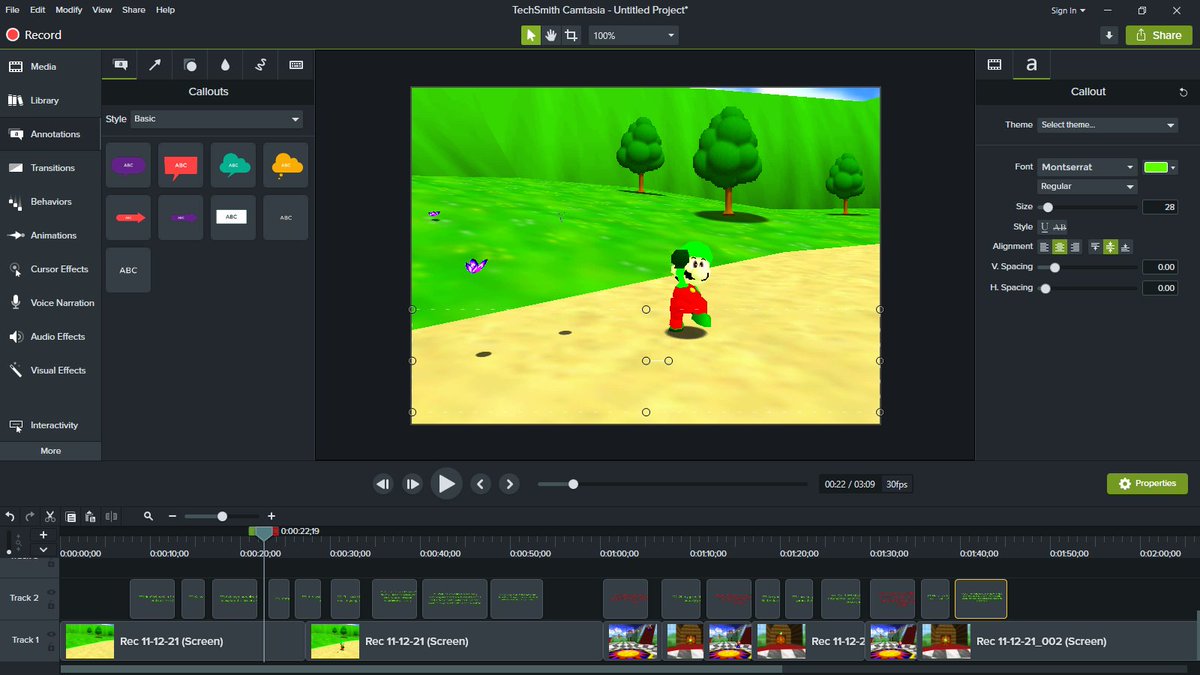Toggle Track 1 visibility eye
Screen dimensions: 1200x675
(x=51, y=634)
